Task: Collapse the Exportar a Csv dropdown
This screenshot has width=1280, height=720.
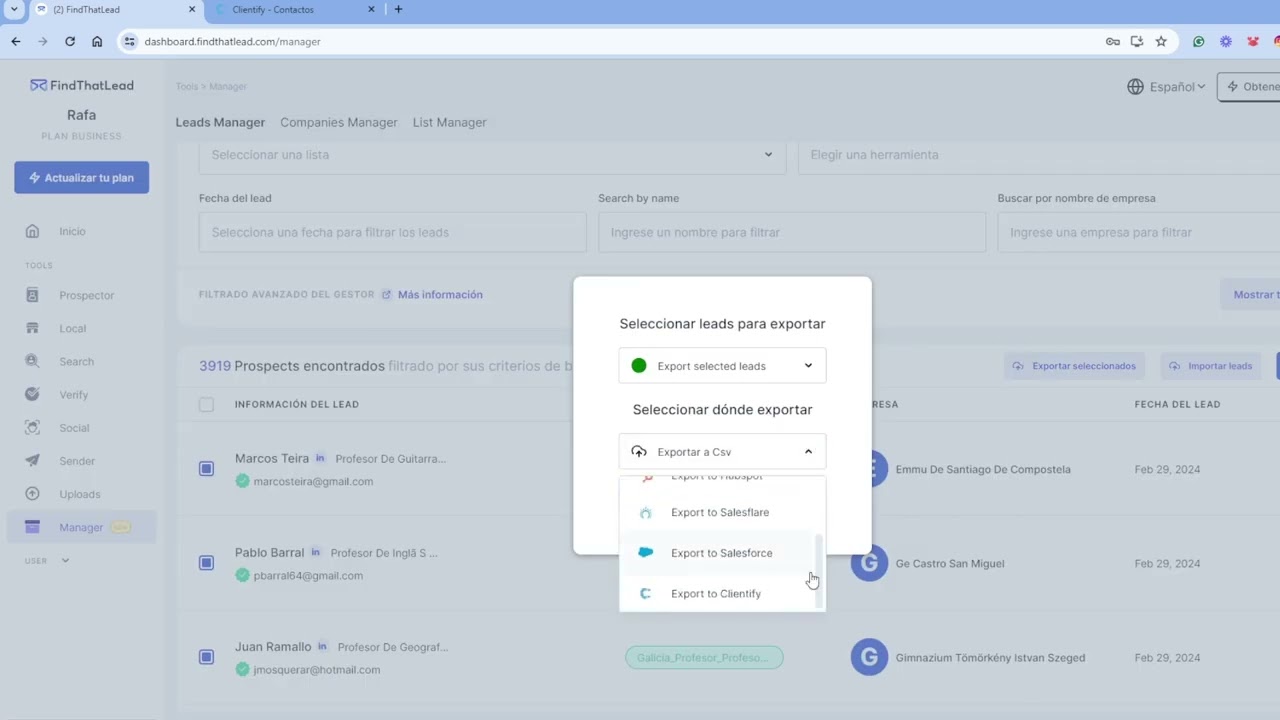Action: click(722, 452)
